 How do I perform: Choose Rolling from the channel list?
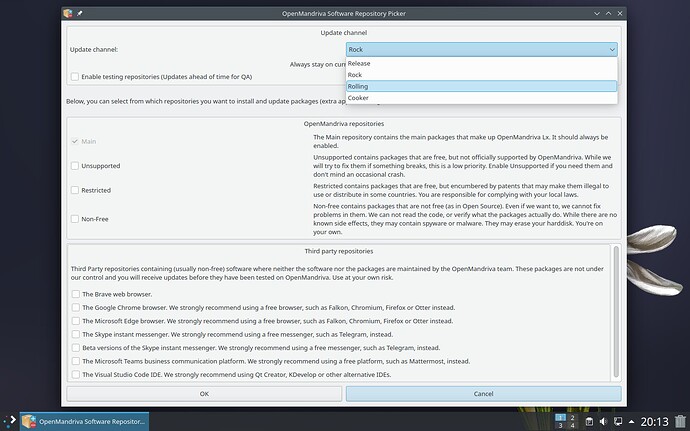481,86
